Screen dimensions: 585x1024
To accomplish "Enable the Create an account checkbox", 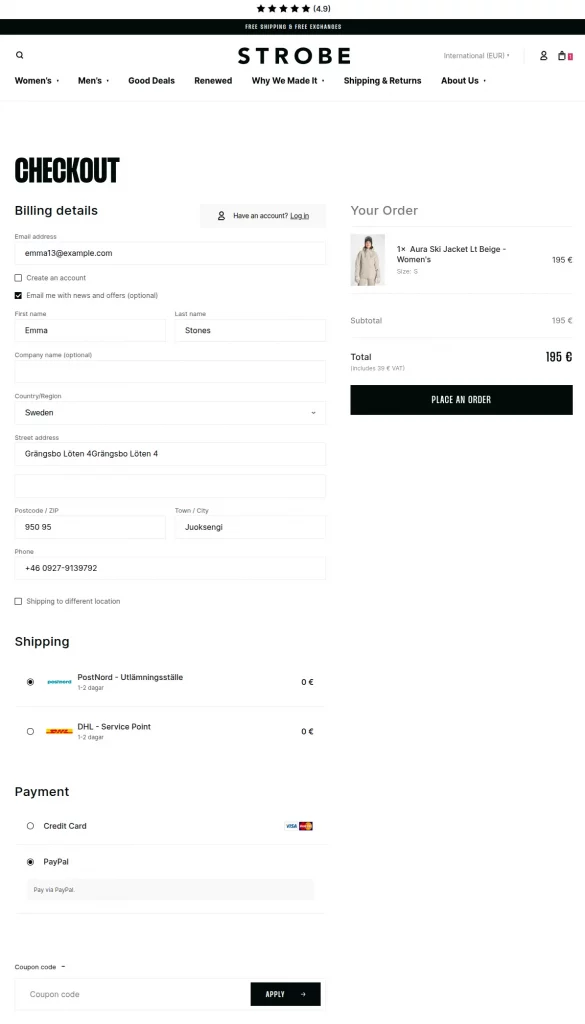I will (17, 278).
